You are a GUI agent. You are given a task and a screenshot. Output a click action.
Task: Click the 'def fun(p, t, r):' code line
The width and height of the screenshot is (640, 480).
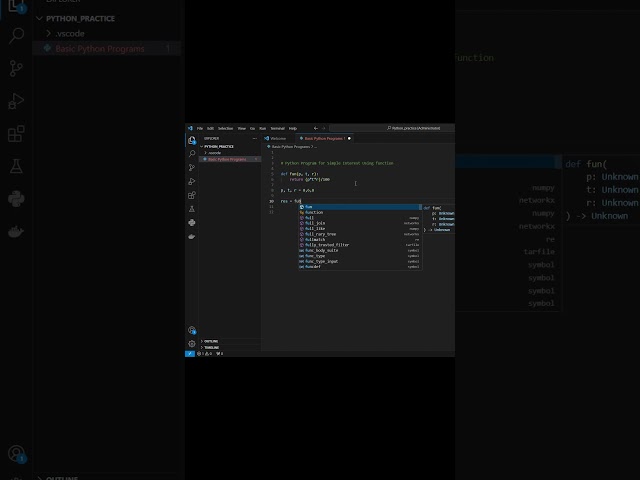click(300, 174)
